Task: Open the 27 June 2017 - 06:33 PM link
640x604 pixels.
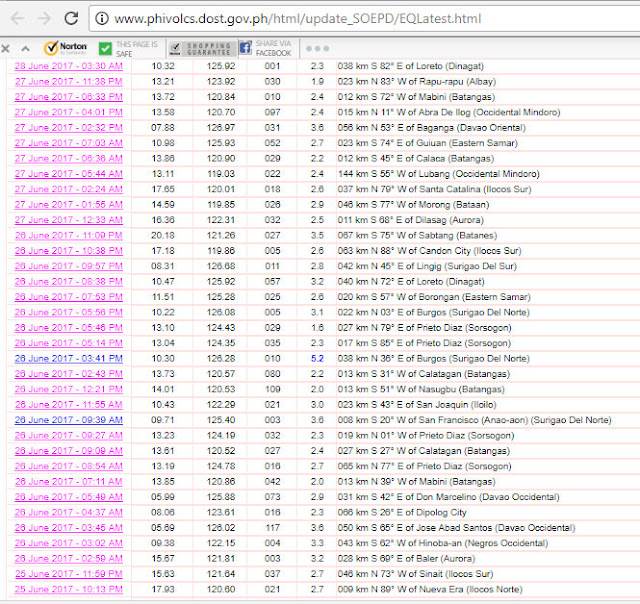Action: [x=69, y=97]
